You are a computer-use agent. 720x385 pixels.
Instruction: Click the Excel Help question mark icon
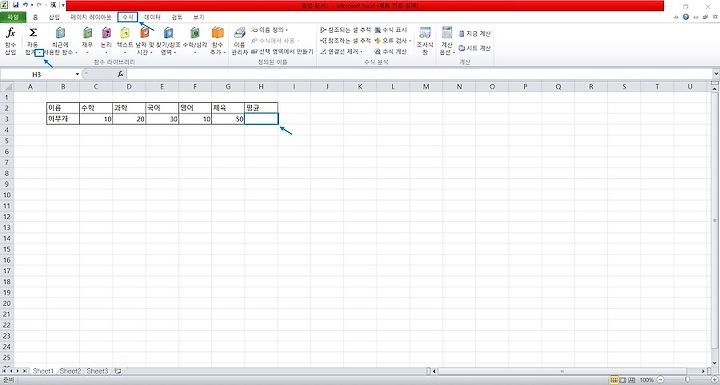tap(686, 17)
